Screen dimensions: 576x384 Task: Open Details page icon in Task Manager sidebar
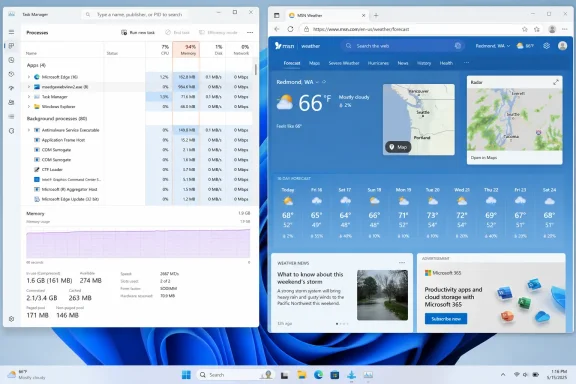click(x=11, y=116)
